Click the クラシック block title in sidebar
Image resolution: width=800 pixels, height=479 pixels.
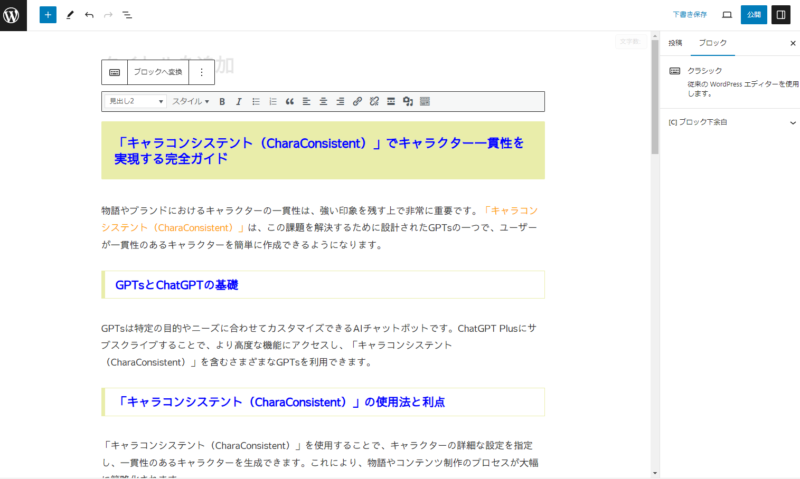[x=705, y=70]
